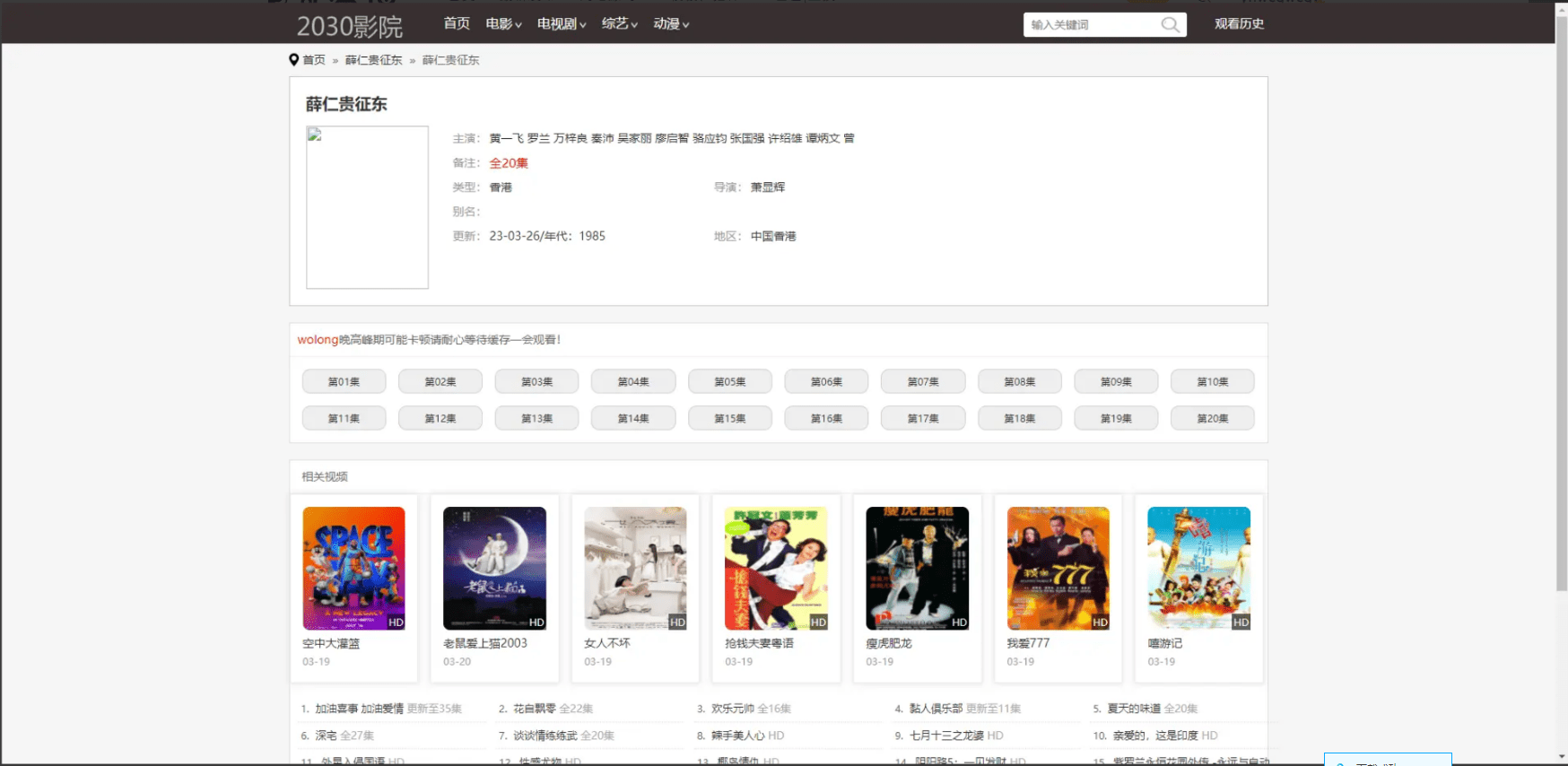Open the 花自飘零 ranking list link
1568x766 pixels.
point(535,709)
